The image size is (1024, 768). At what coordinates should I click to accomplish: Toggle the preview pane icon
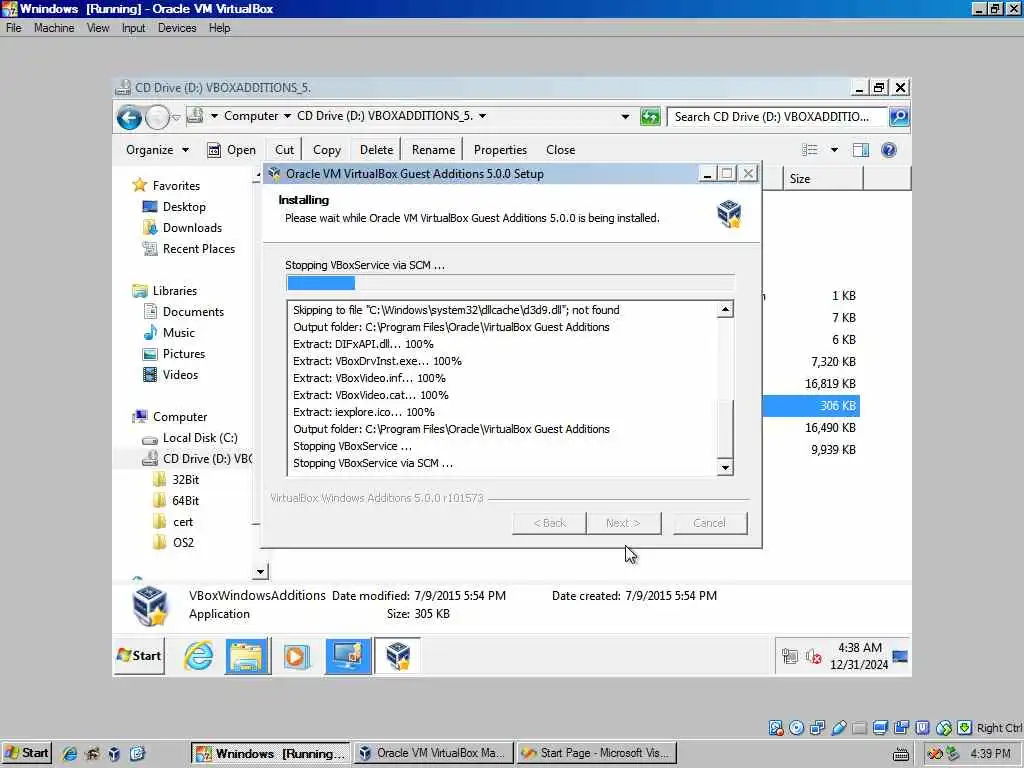click(861, 150)
